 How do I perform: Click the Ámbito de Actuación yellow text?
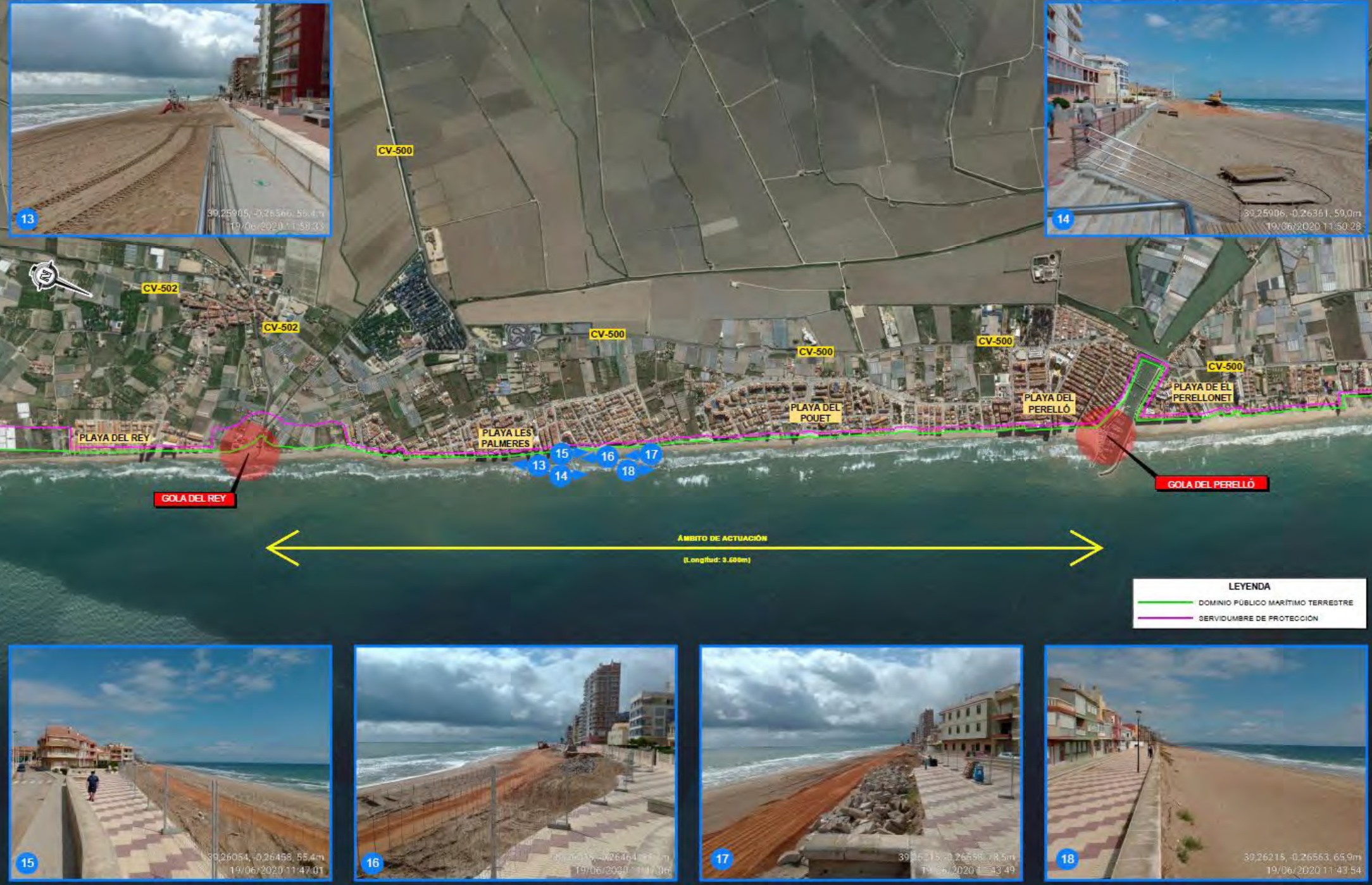[x=722, y=538]
